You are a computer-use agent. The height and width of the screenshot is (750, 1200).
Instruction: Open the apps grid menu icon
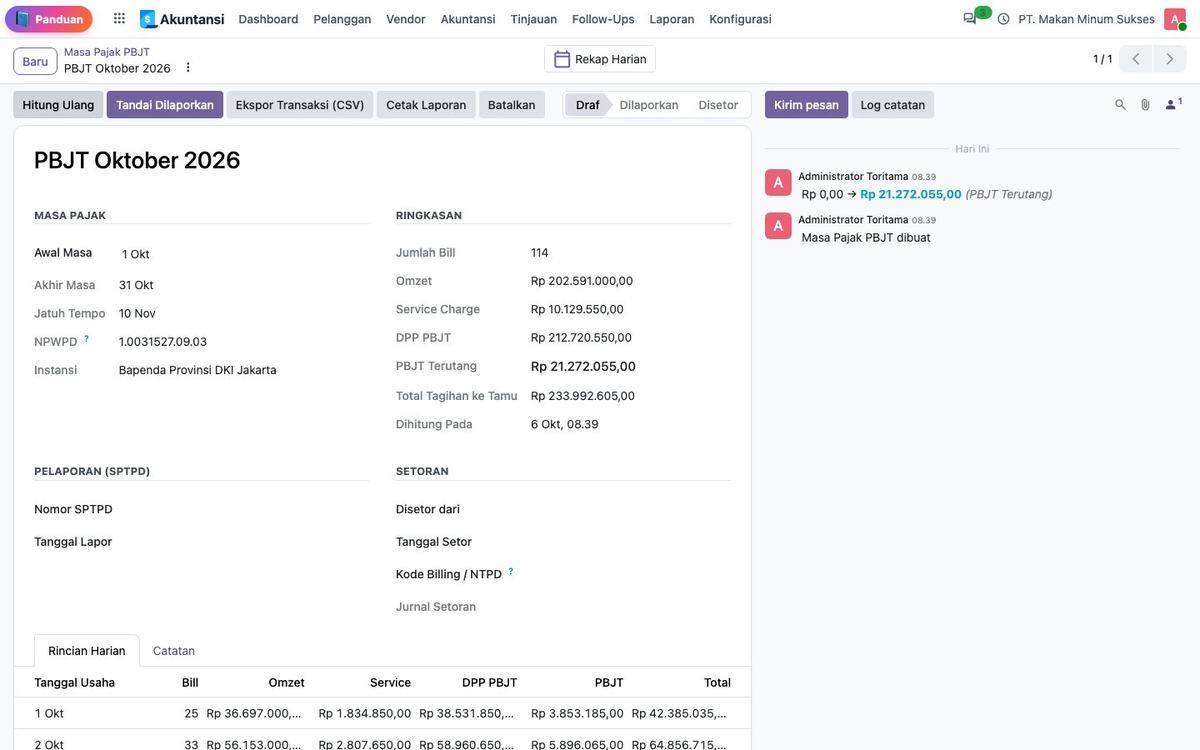point(119,19)
